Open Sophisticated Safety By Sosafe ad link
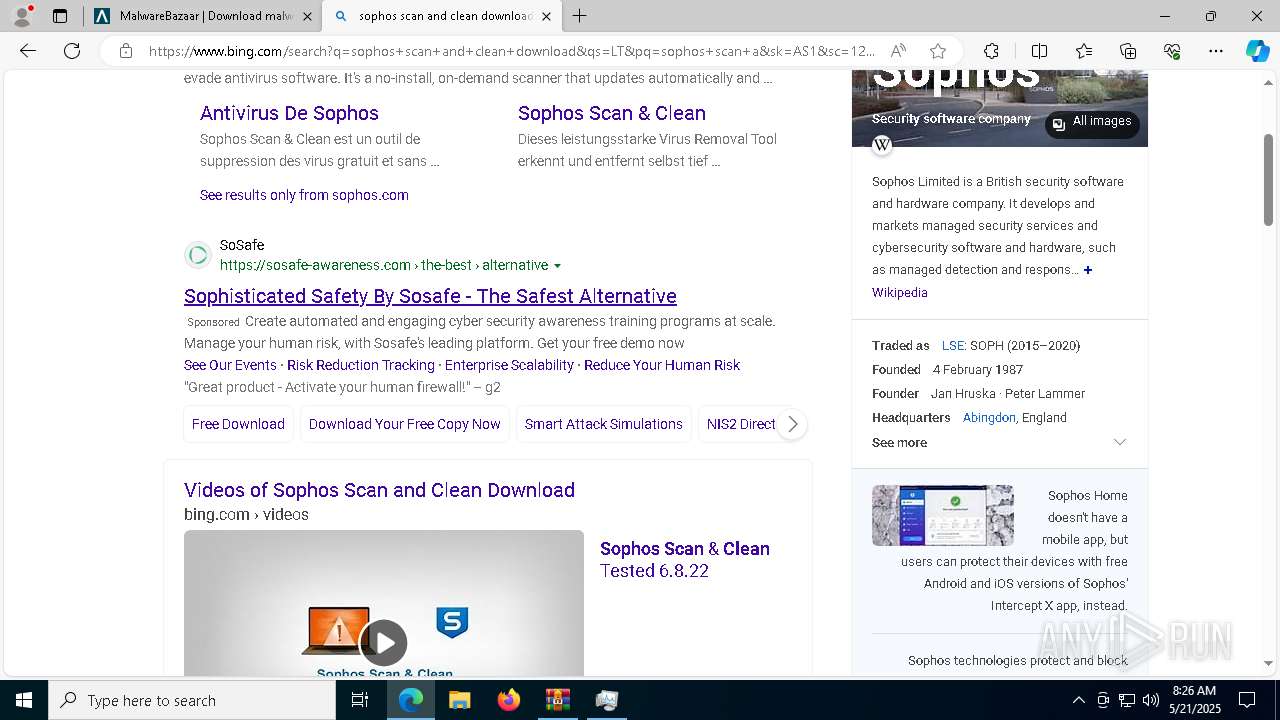The image size is (1280, 720). (x=430, y=296)
